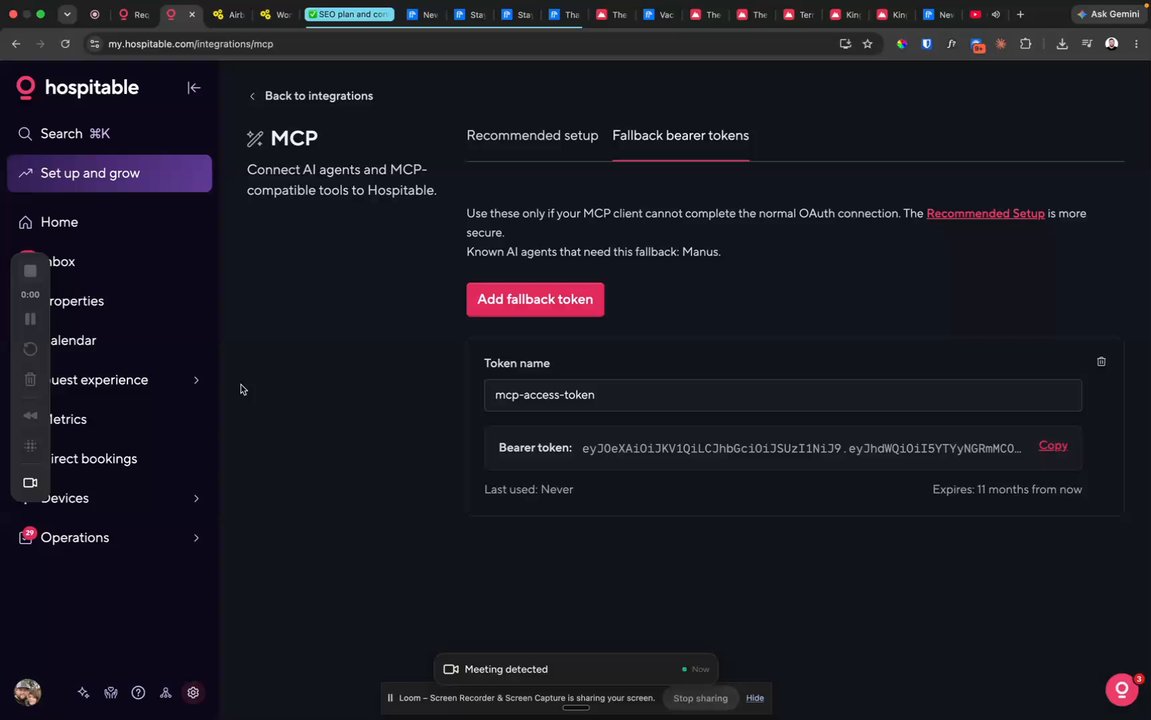The height and width of the screenshot is (720, 1151).
Task: Expand the Devices submenu chevron
Action: 196,498
